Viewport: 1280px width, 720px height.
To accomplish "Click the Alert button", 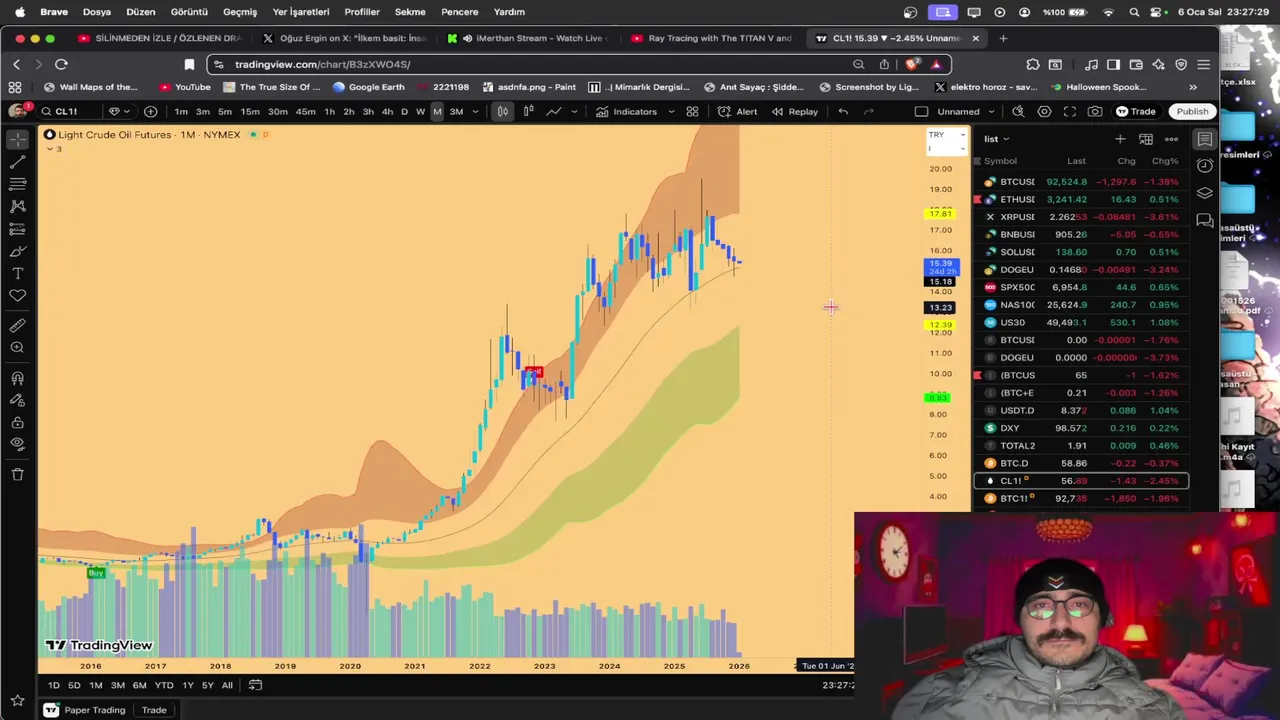I will [738, 111].
